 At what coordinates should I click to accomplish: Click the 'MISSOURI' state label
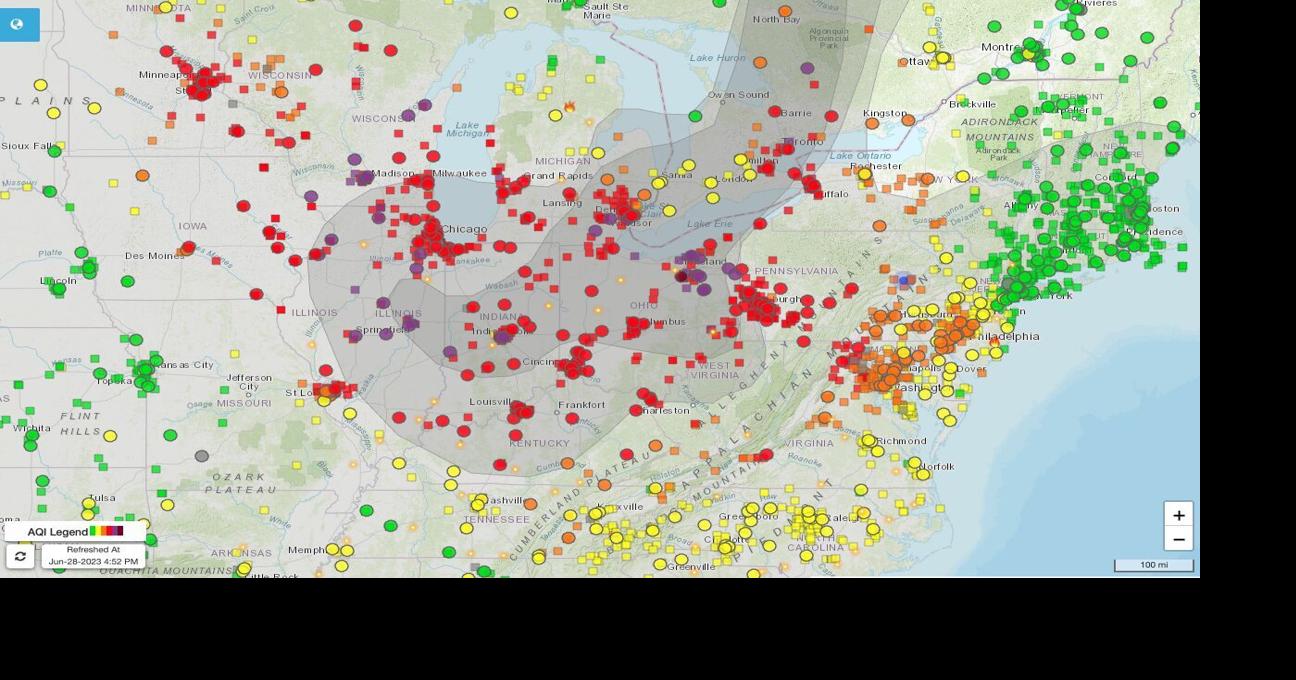[x=244, y=403]
